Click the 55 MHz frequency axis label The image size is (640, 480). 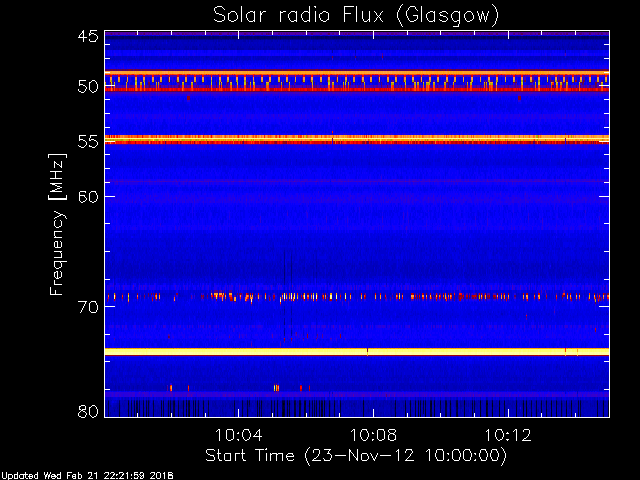coord(88,142)
